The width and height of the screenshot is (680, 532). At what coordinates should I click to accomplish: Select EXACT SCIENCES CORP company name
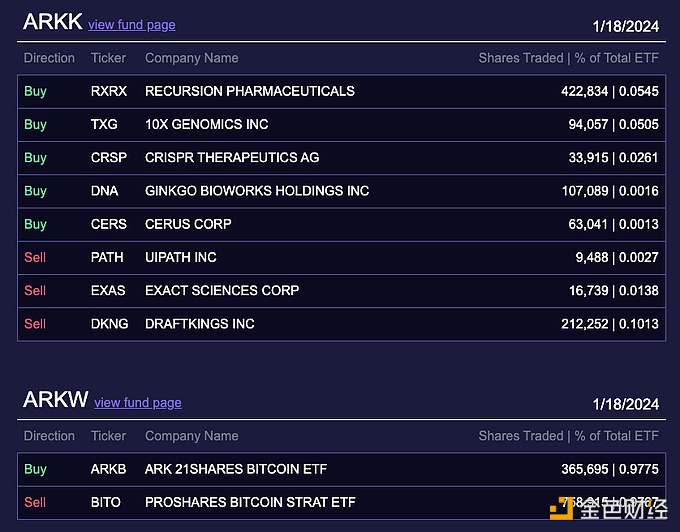tap(222, 290)
